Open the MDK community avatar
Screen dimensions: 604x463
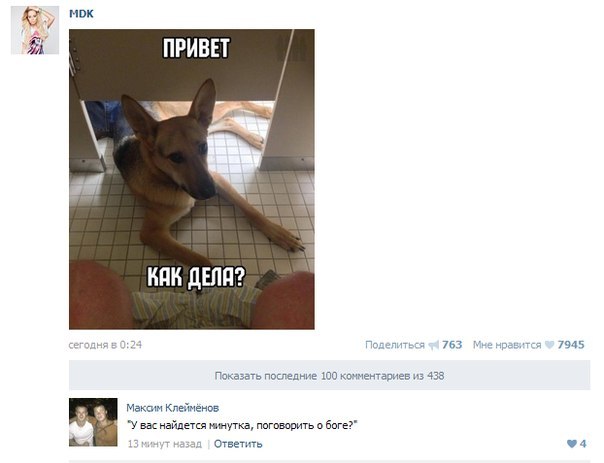35,30
